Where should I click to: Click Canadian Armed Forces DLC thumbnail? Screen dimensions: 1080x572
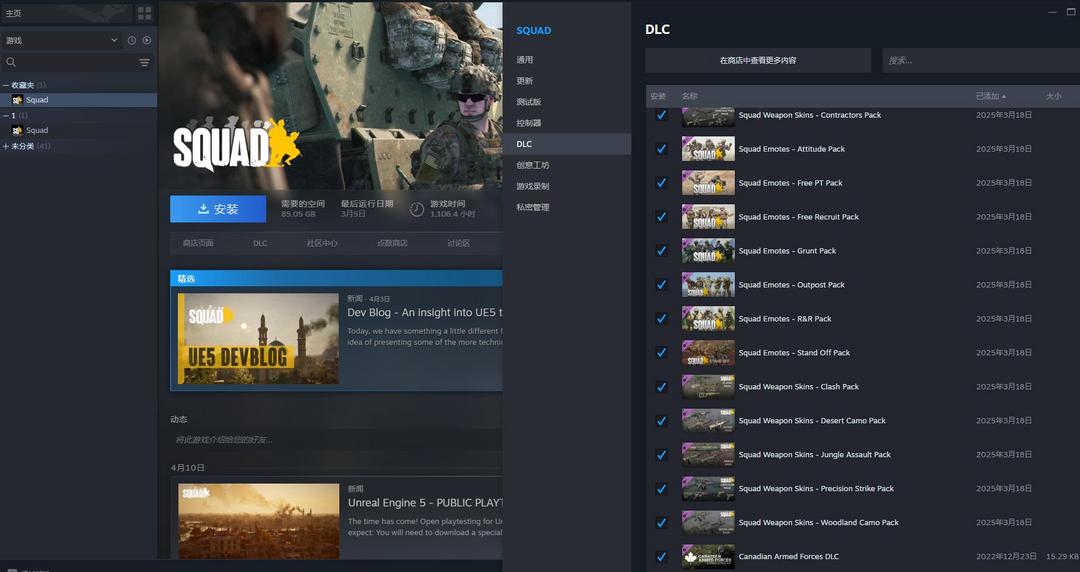click(708, 556)
